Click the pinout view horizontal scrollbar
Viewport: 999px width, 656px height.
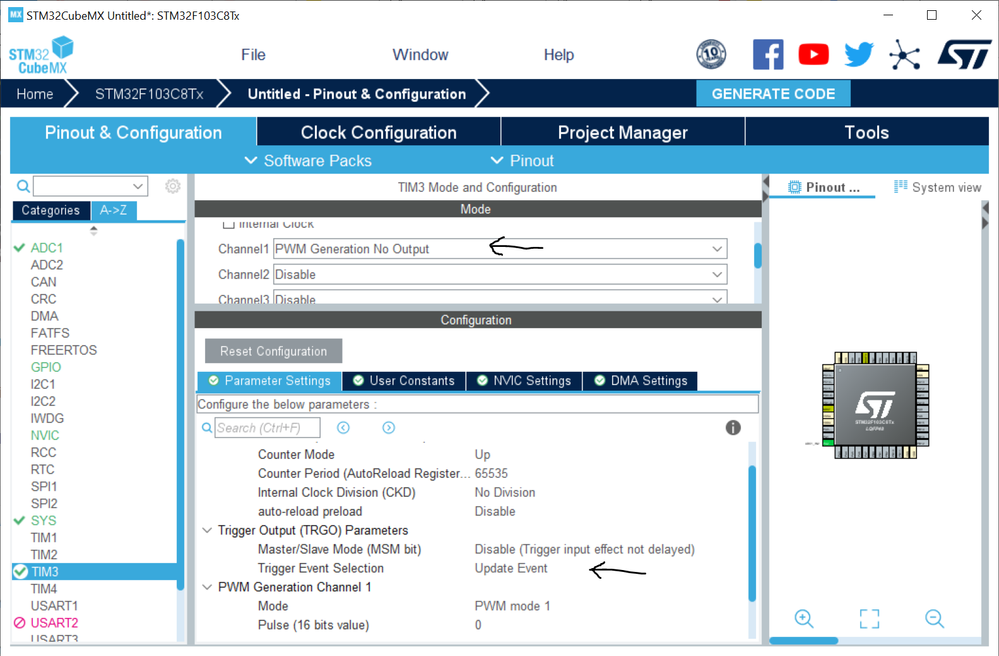803,641
